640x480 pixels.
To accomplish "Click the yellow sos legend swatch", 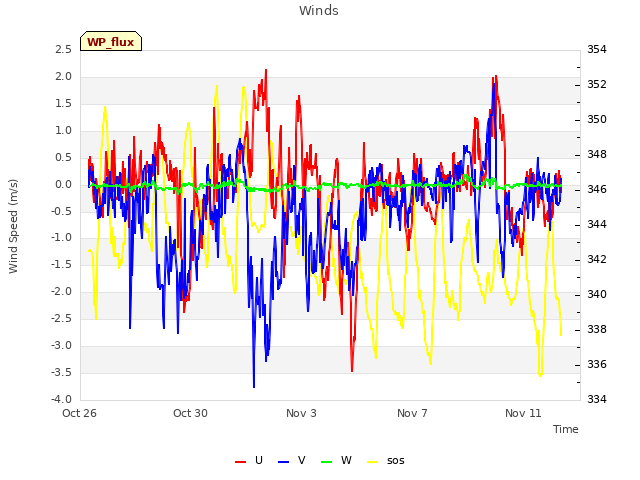I will tap(373, 462).
